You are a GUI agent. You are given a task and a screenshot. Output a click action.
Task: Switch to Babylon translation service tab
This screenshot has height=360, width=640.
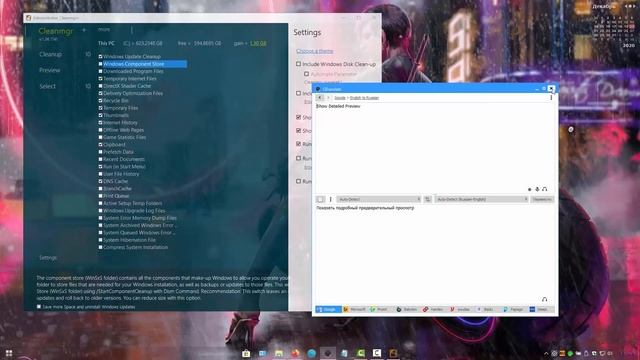[407, 309]
